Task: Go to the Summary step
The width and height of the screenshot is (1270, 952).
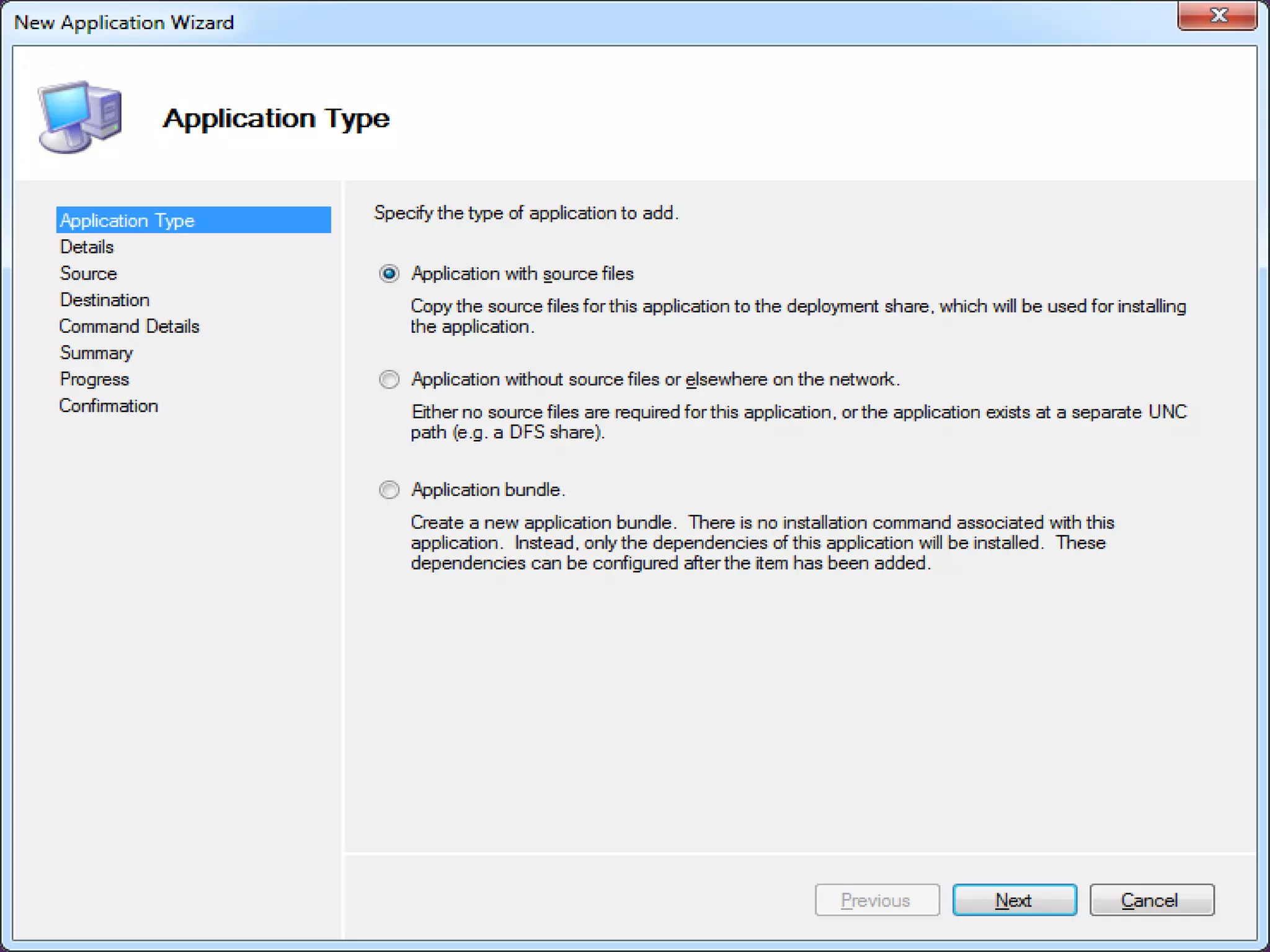Action: 97,353
